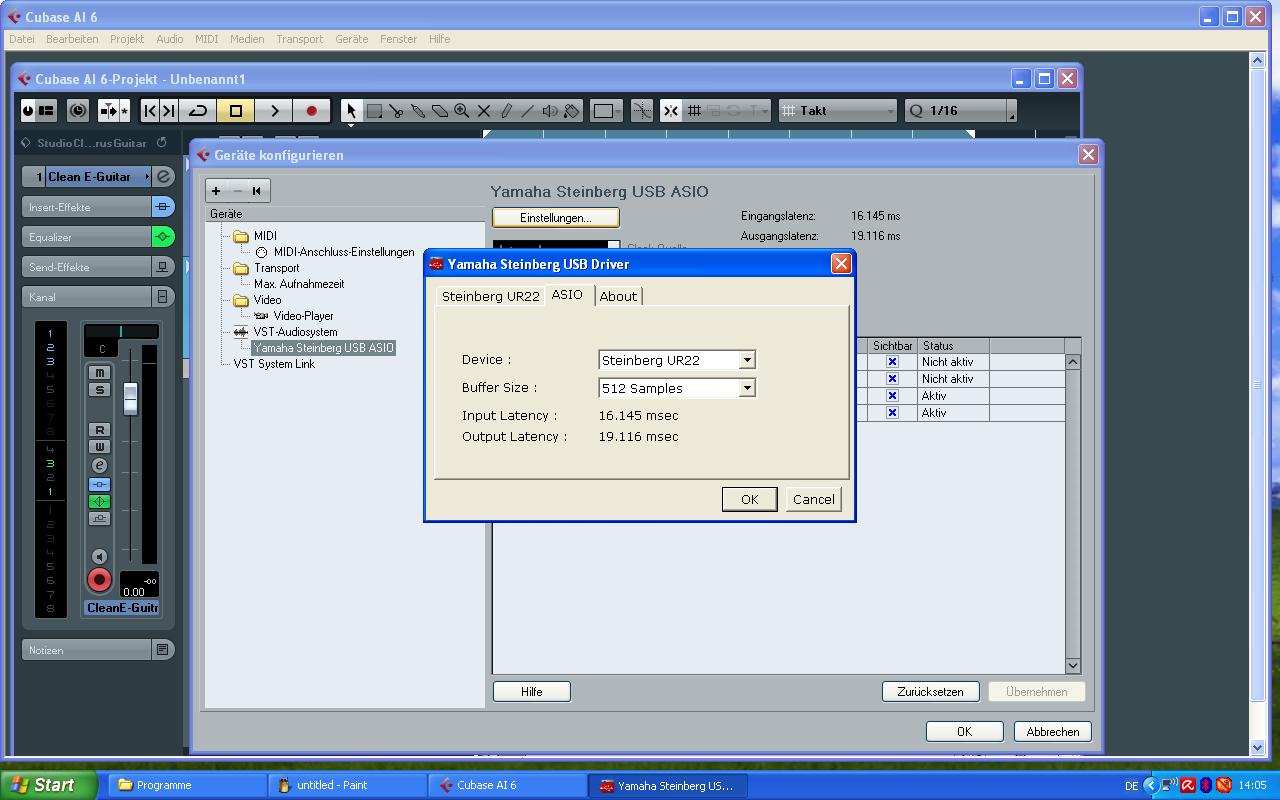Click the add device plus button

216,191
